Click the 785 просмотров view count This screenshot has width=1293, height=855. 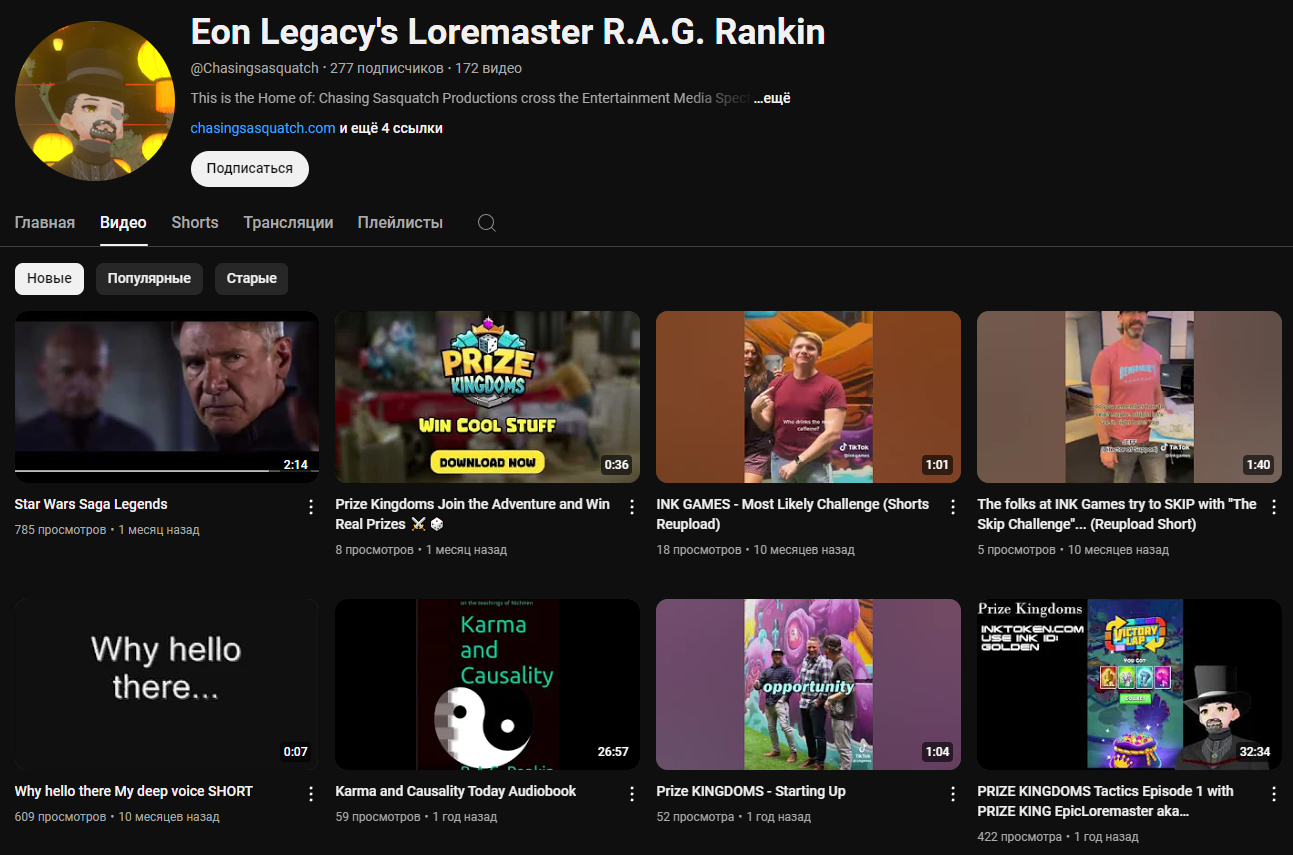pos(60,530)
